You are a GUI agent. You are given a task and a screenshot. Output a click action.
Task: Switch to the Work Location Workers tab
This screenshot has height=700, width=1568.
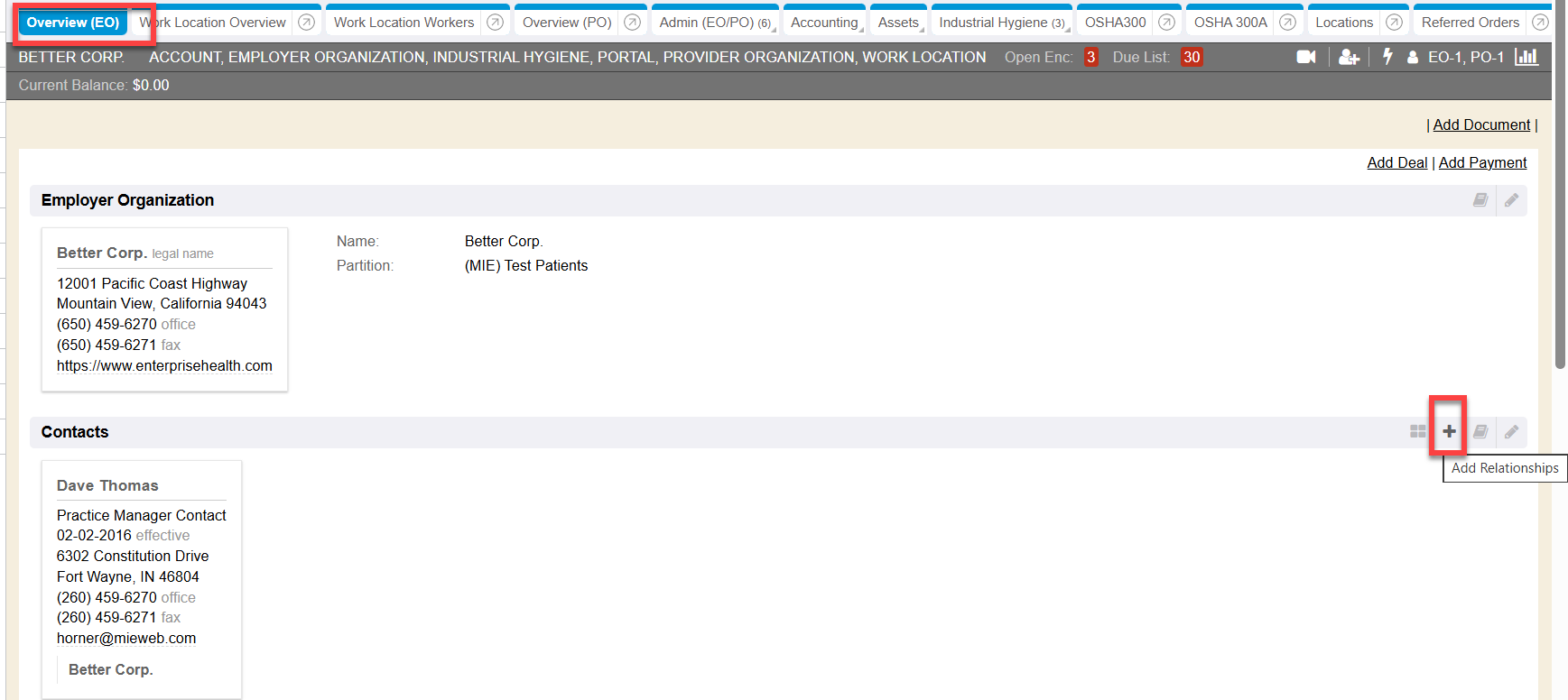coord(404,23)
